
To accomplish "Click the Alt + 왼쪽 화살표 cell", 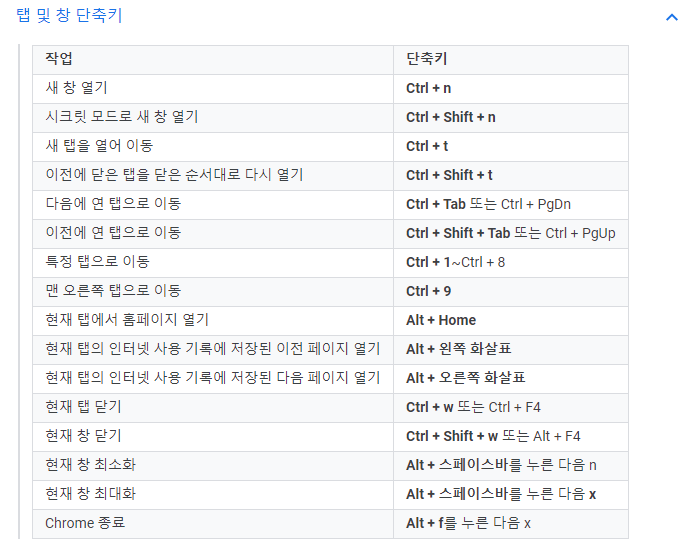I will pos(511,349).
